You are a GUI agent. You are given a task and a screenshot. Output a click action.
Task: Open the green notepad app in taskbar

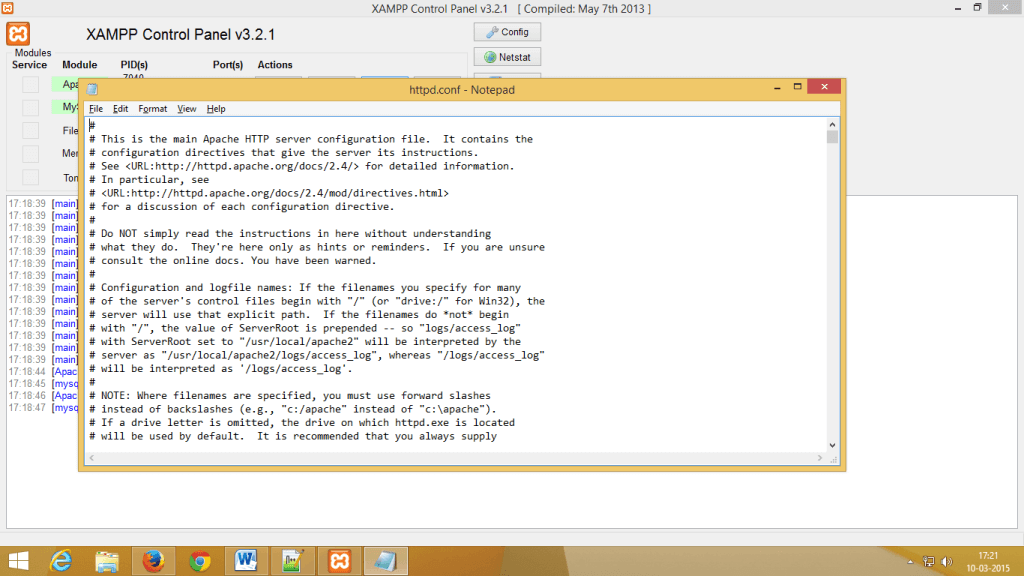point(293,561)
